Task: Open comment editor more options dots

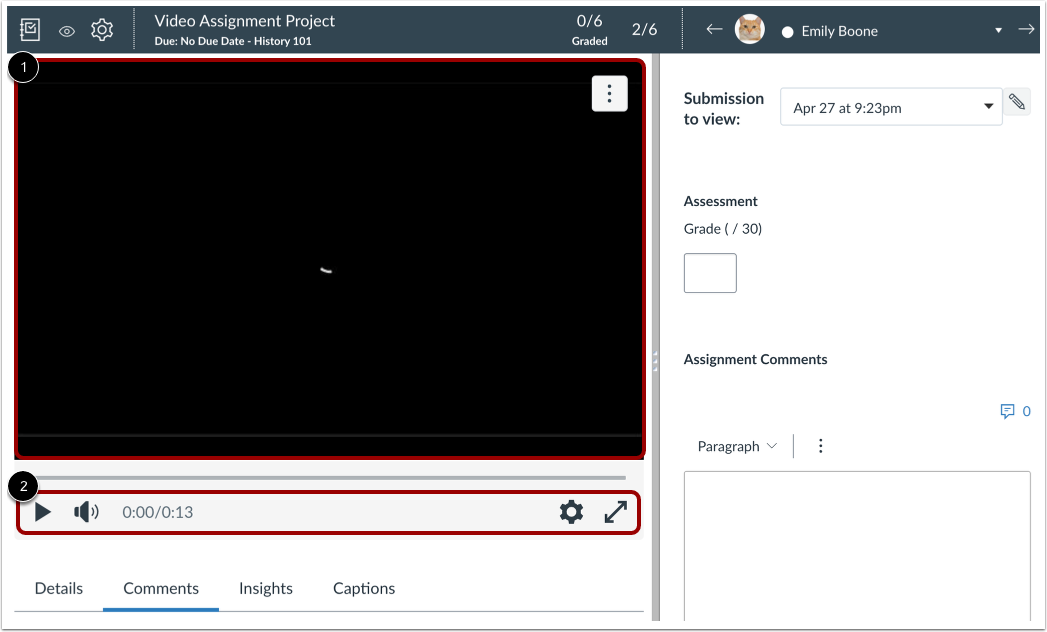Action: (x=821, y=446)
